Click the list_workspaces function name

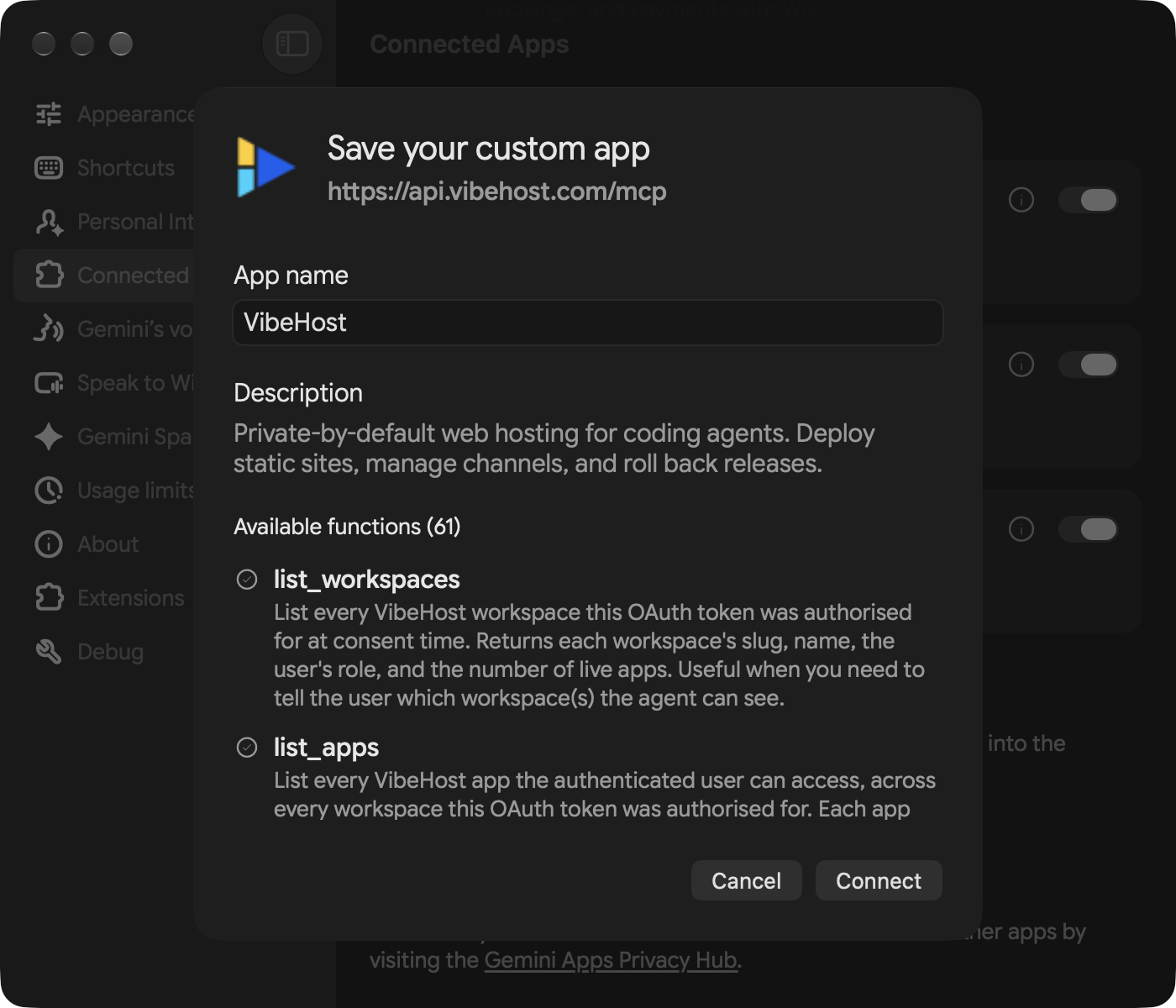point(367,580)
